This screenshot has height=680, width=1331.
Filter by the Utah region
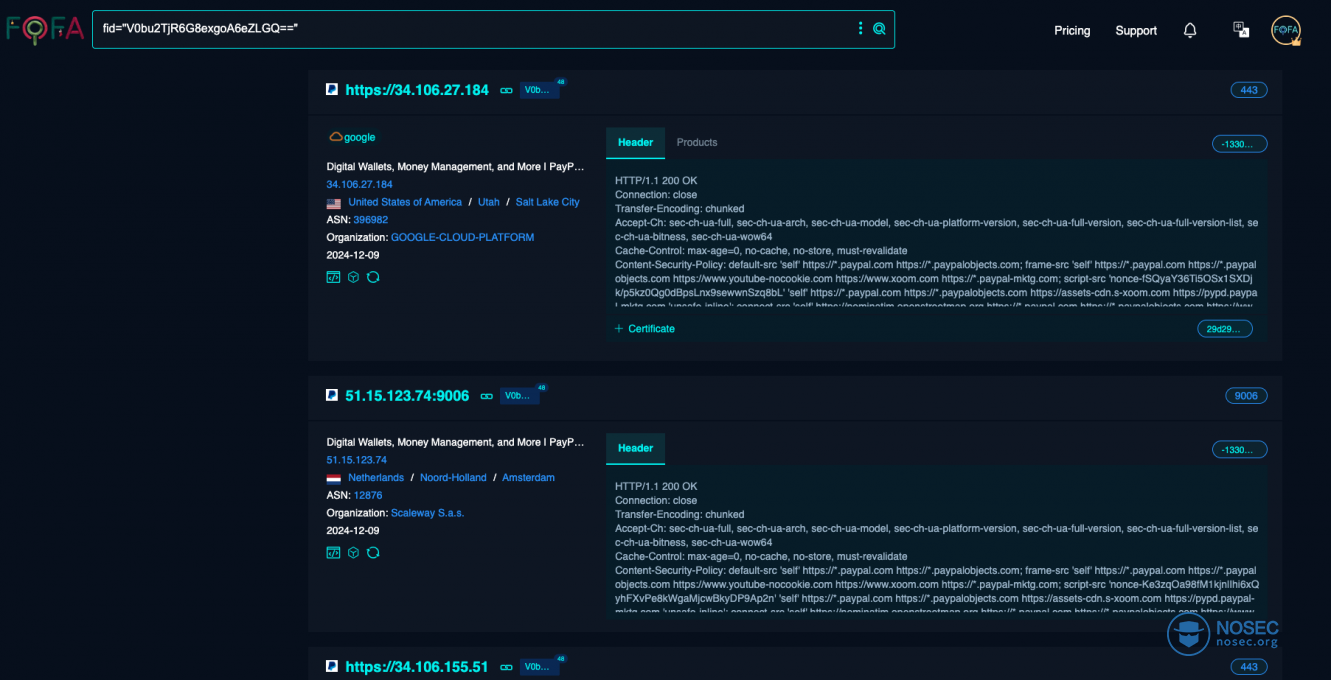pos(489,202)
